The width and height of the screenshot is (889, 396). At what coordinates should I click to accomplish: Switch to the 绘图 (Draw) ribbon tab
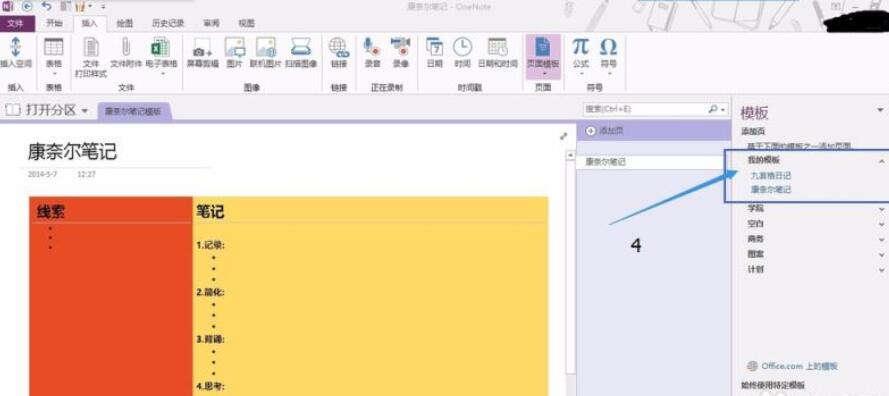tap(124, 23)
